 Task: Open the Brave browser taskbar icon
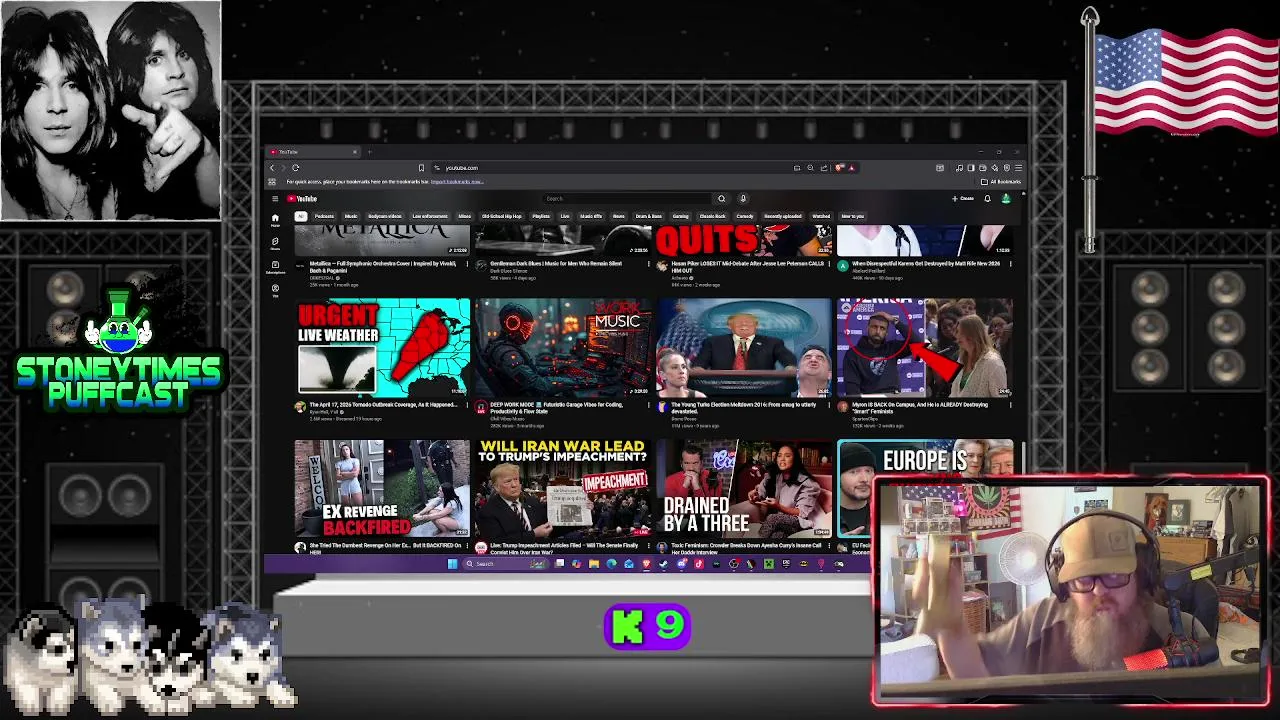(x=646, y=565)
